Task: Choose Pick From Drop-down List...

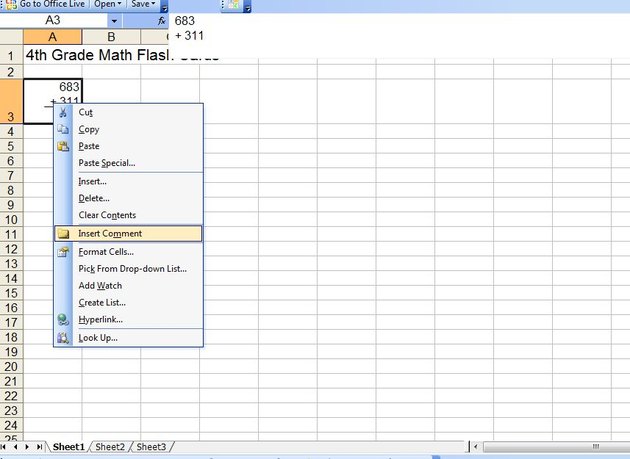Action: [x=128, y=268]
